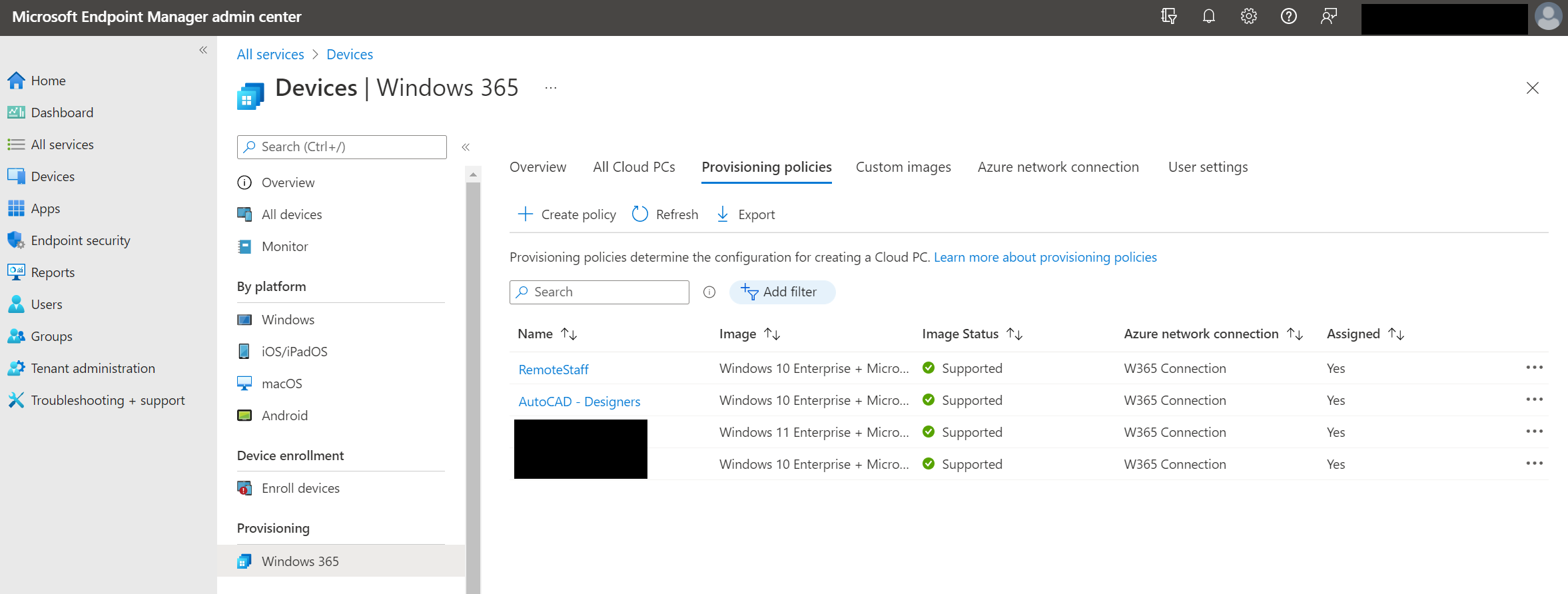The image size is (1568, 594).
Task: Open more options for the last policy row
Action: pos(1534,463)
